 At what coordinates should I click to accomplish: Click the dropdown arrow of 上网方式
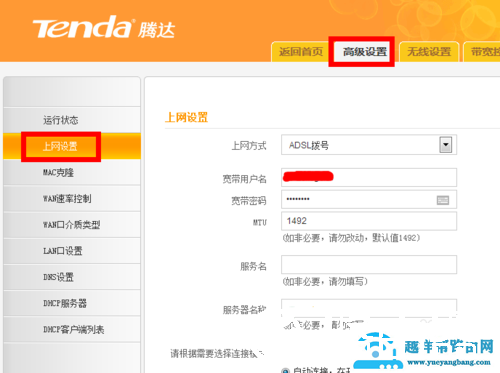point(446,145)
